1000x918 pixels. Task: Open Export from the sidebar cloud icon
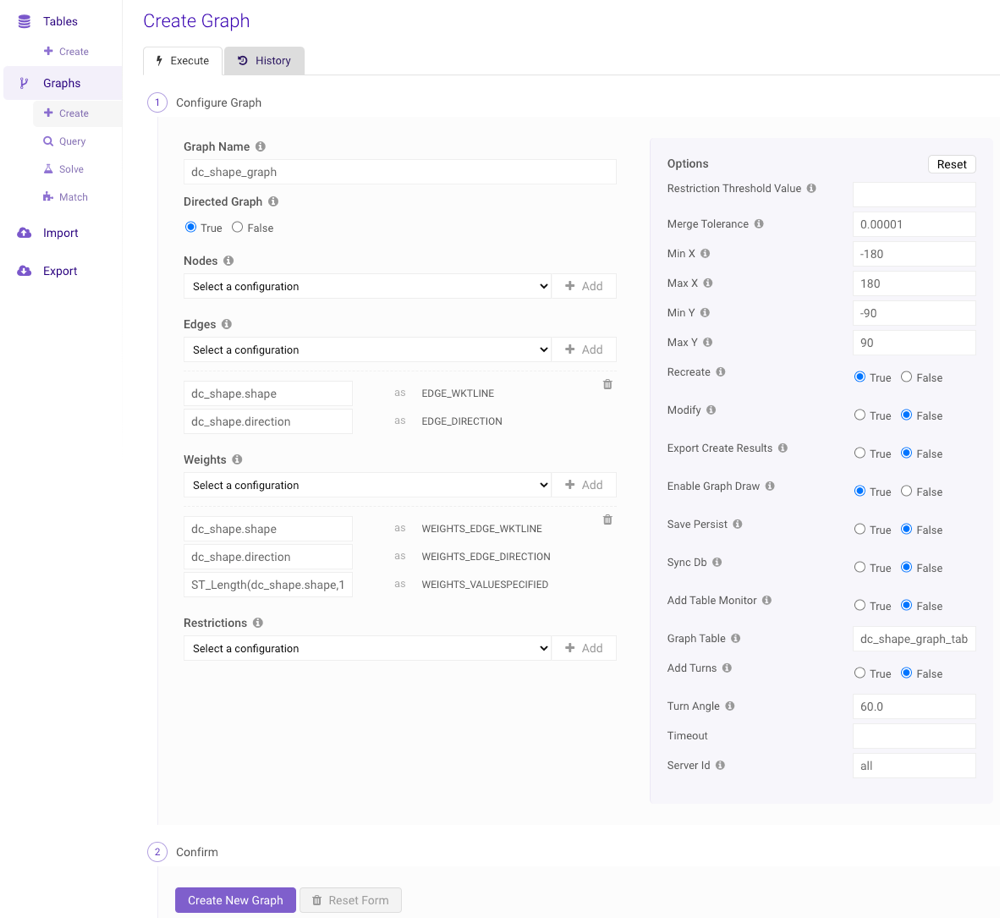pos(25,271)
